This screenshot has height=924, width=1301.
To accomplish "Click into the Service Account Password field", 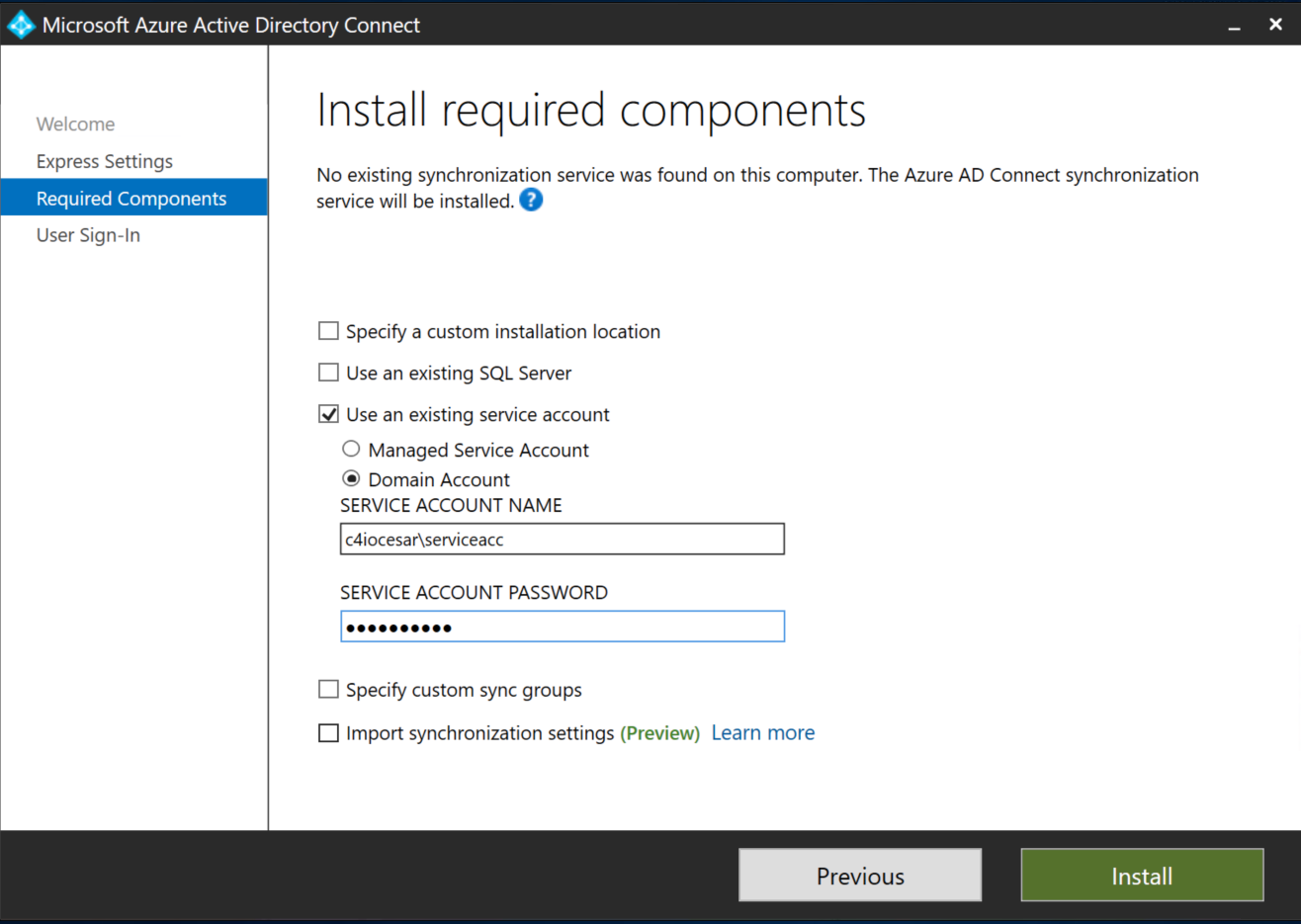I will [x=563, y=627].
